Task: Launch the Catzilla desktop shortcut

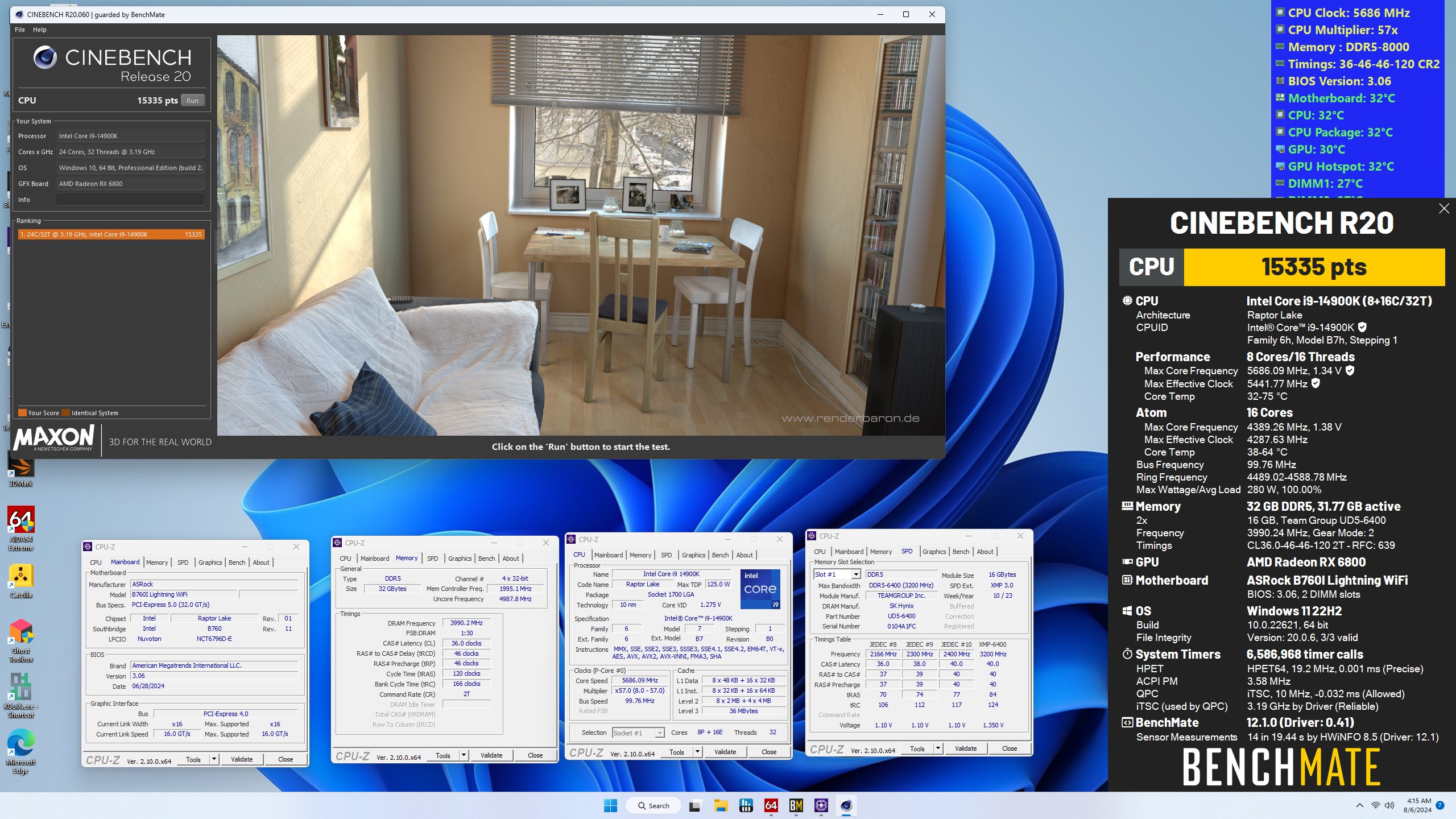Action: pos(20,581)
